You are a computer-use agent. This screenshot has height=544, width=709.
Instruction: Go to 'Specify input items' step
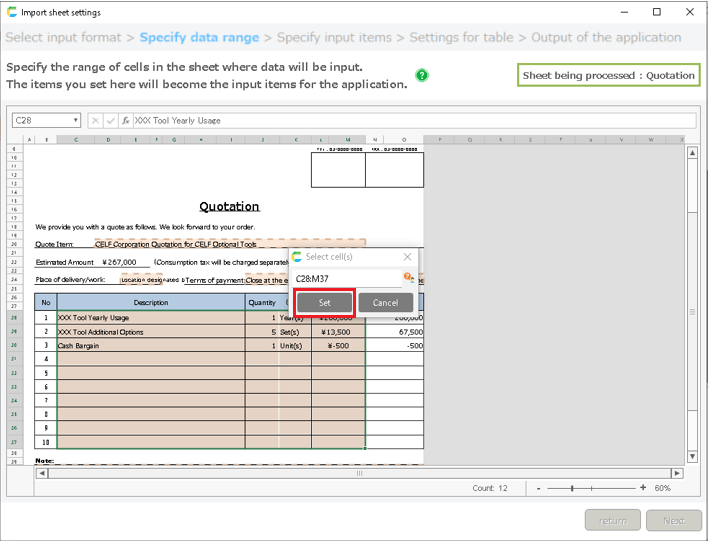pyautogui.click(x=334, y=37)
